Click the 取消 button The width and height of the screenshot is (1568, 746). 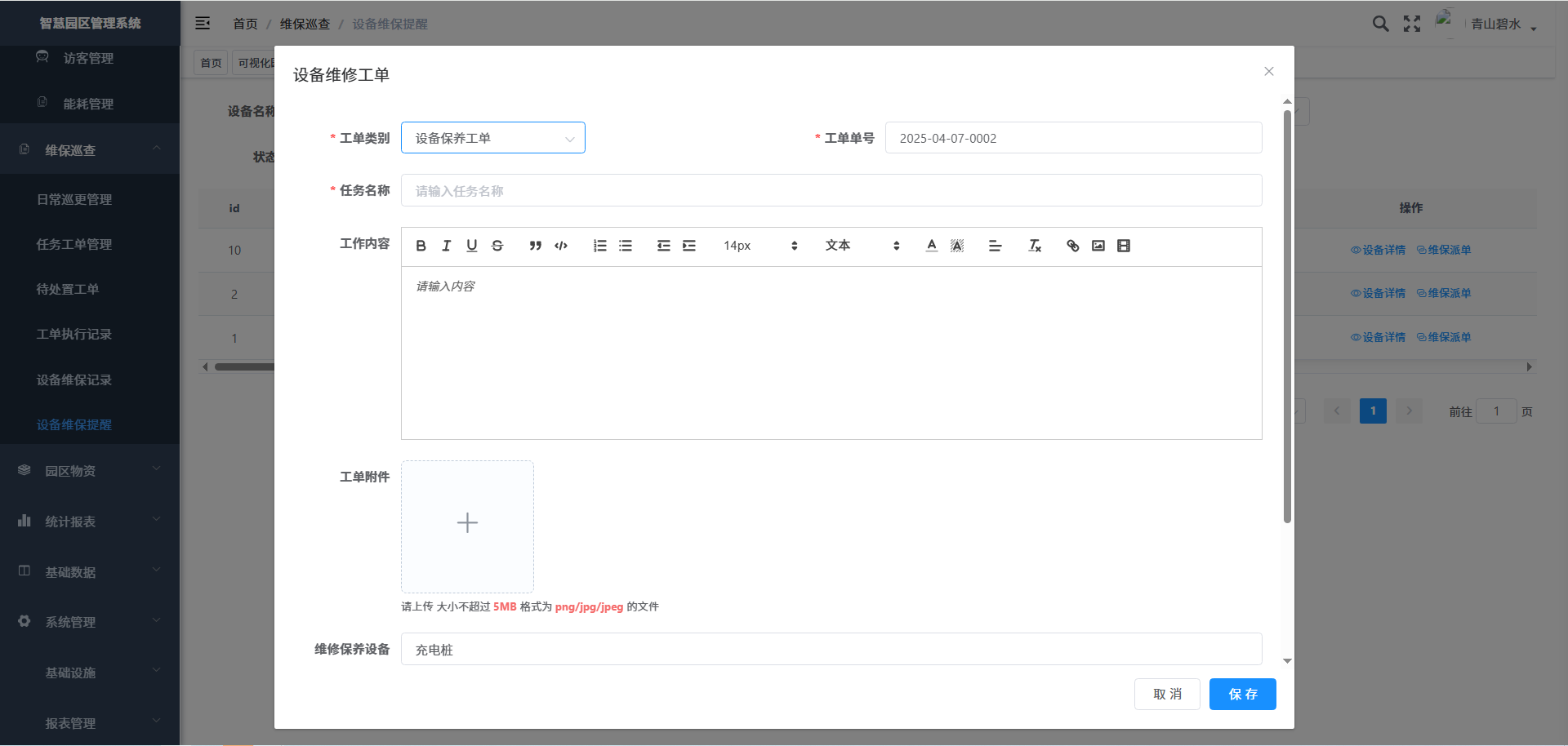pos(1167,694)
